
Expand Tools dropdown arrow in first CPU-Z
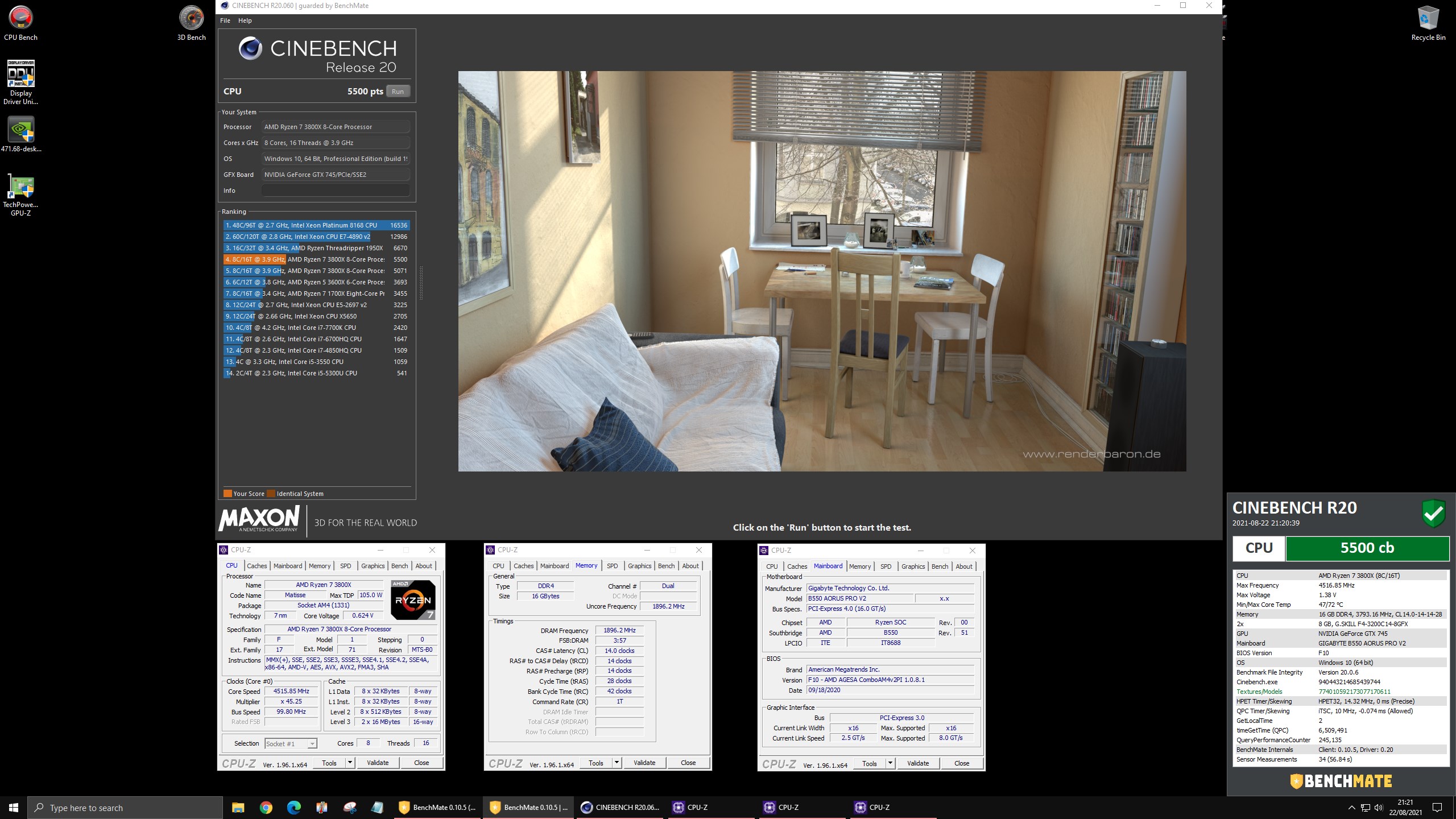[350, 763]
